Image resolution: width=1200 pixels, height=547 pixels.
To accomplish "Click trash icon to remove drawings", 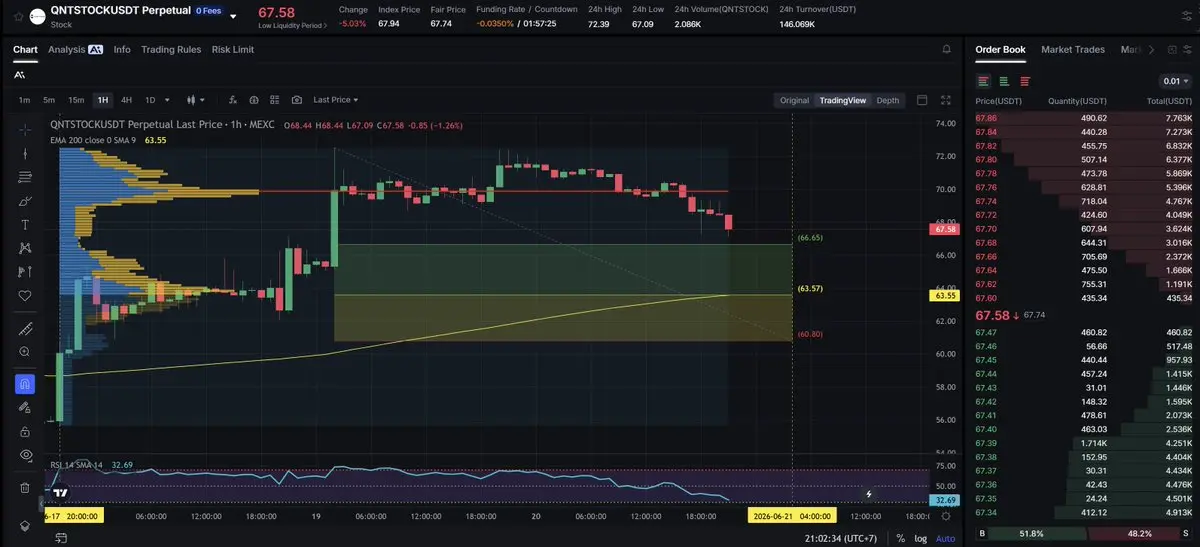I will tap(25, 488).
